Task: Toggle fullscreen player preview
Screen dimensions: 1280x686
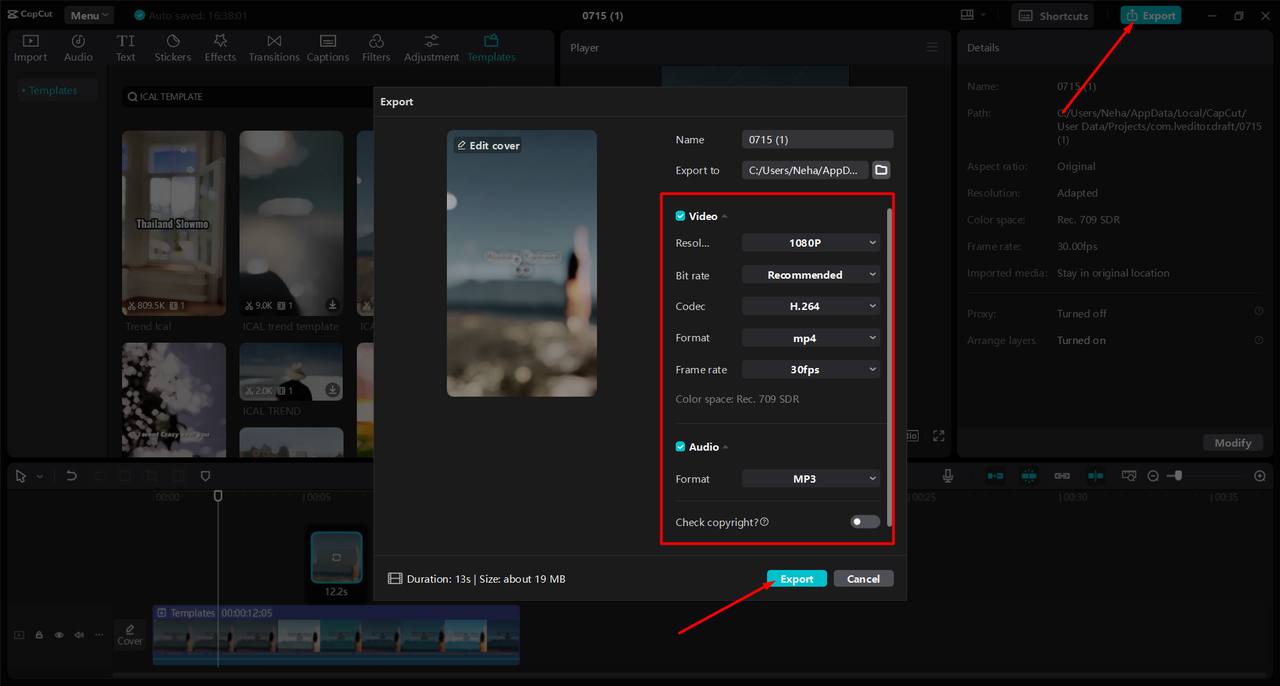Action: 939,436
